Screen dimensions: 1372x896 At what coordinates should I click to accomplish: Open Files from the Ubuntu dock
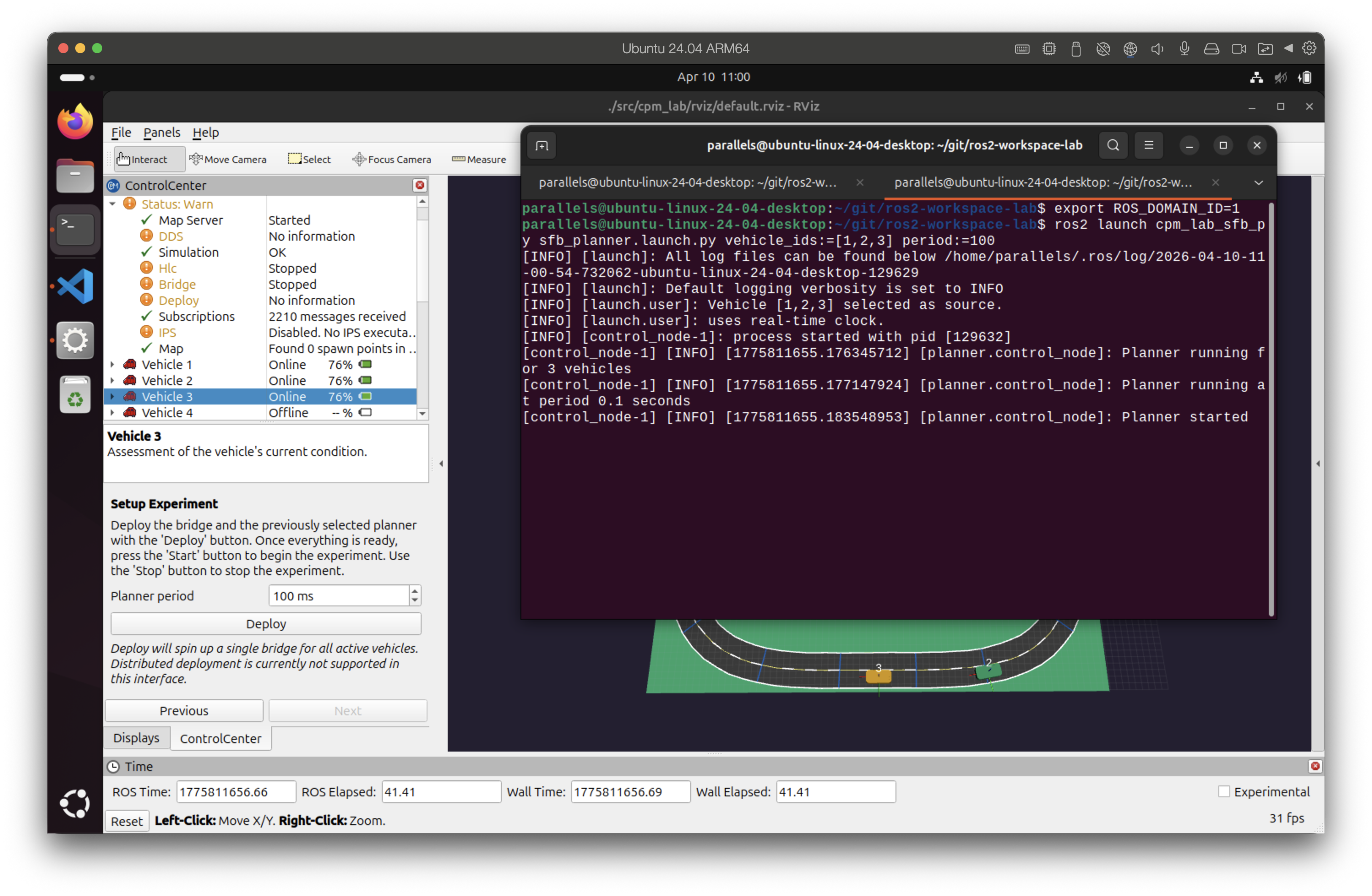(75, 175)
